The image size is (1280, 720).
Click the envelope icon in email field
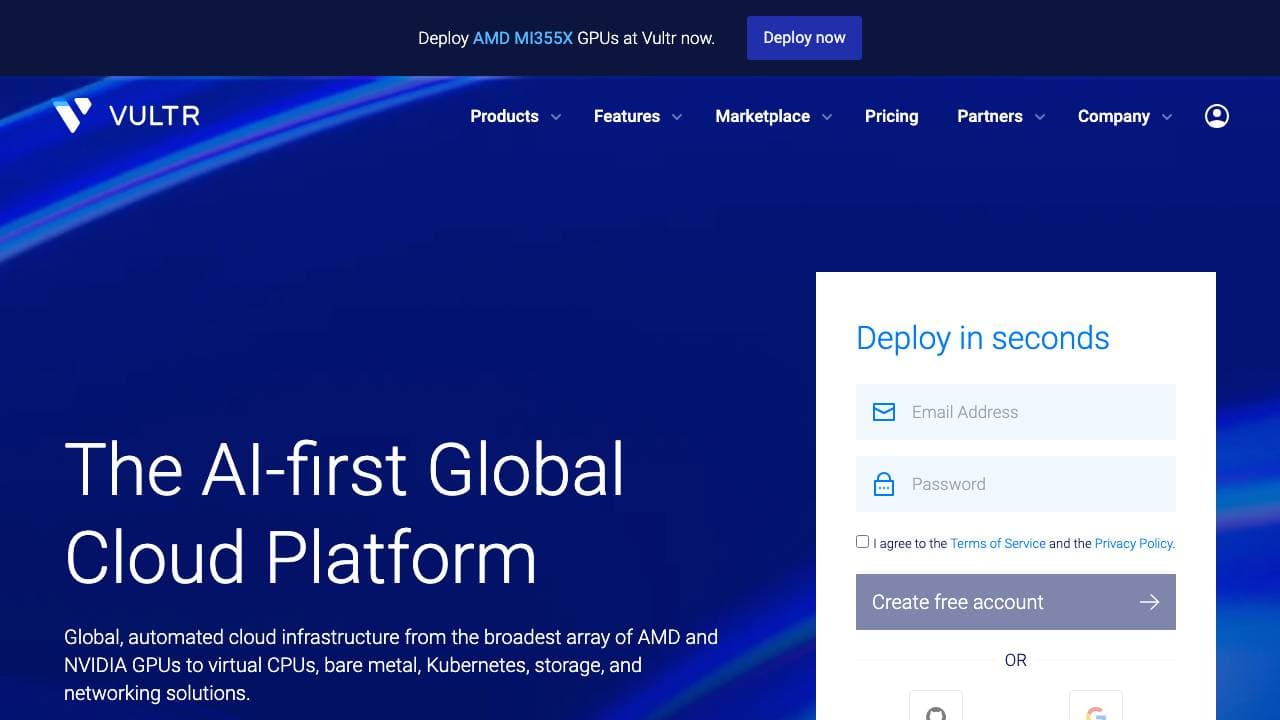coord(884,412)
